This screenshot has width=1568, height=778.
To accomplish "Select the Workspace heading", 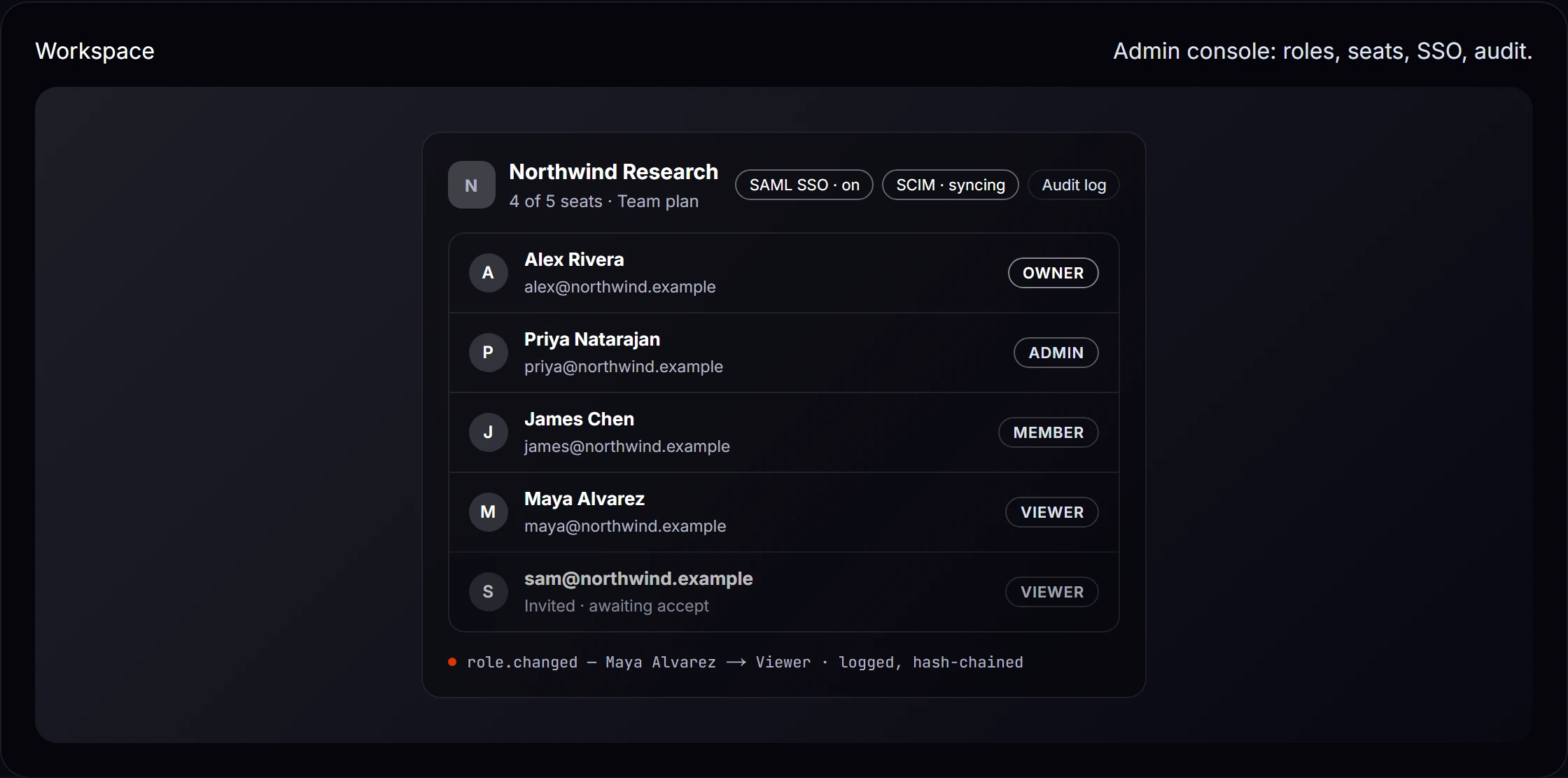I will click(x=94, y=51).
